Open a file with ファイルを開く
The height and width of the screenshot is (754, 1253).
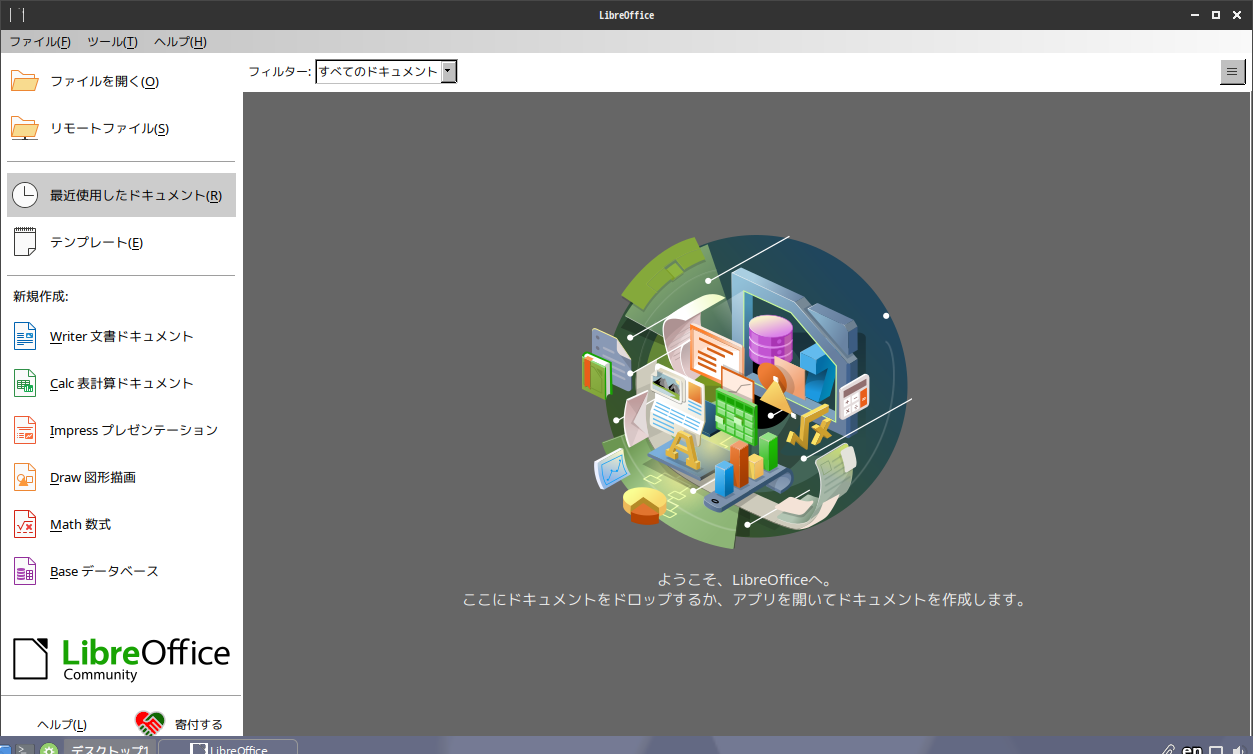(x=121, y=82)
